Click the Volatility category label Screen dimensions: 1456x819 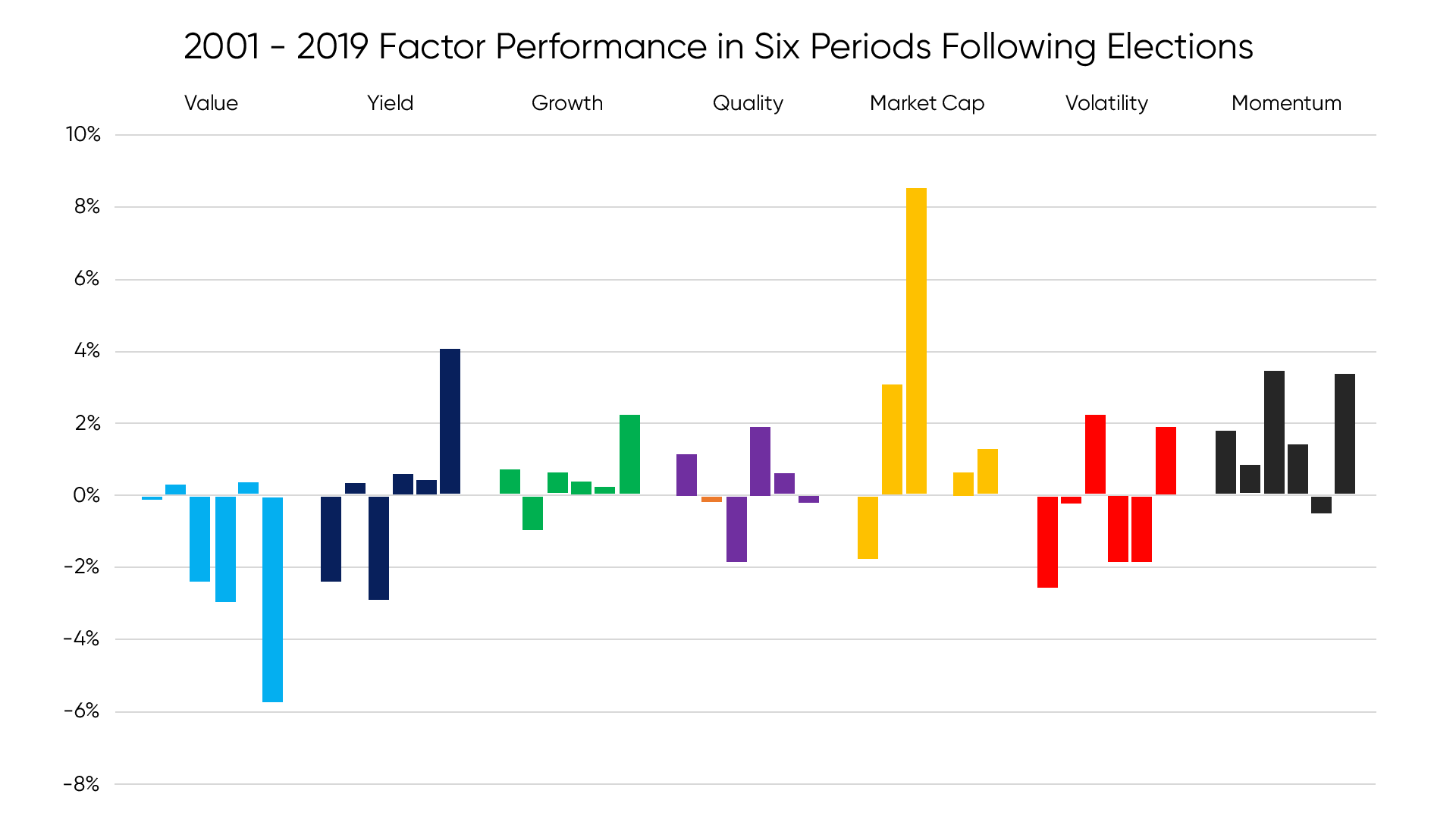pyautogui.click(x=1106, y=103)
